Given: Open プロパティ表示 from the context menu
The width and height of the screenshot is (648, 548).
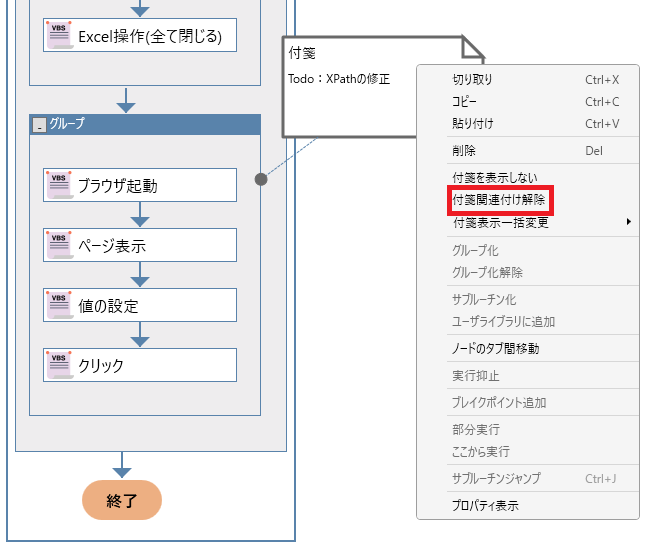Looking at the screenshot, I should tap(485, 506).
